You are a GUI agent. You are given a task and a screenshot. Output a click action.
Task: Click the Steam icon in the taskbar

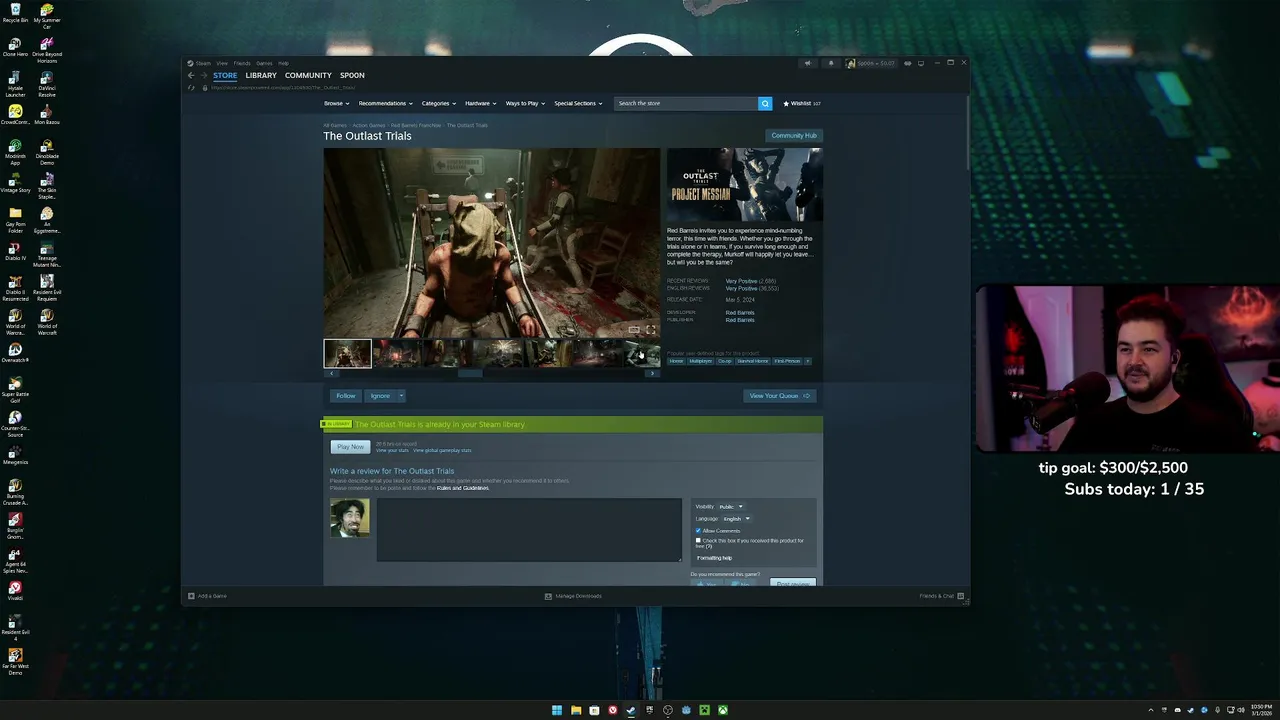point(631,710)
